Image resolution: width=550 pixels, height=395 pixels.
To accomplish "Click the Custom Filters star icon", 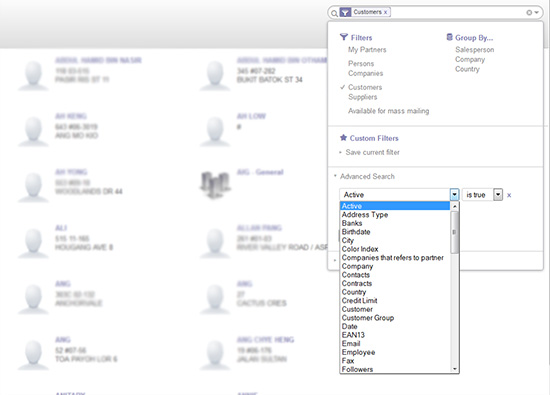I will [x=343, y=138].
